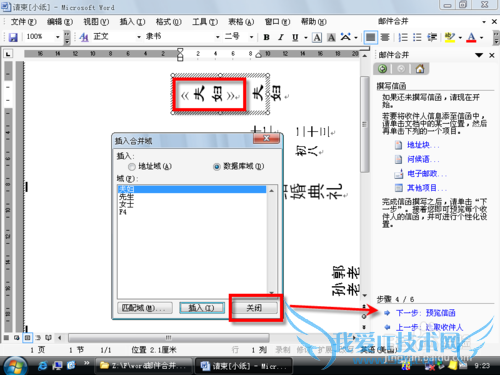Open the style 正文 dropdown
500x375 pixels.
[x=139, y=37]
